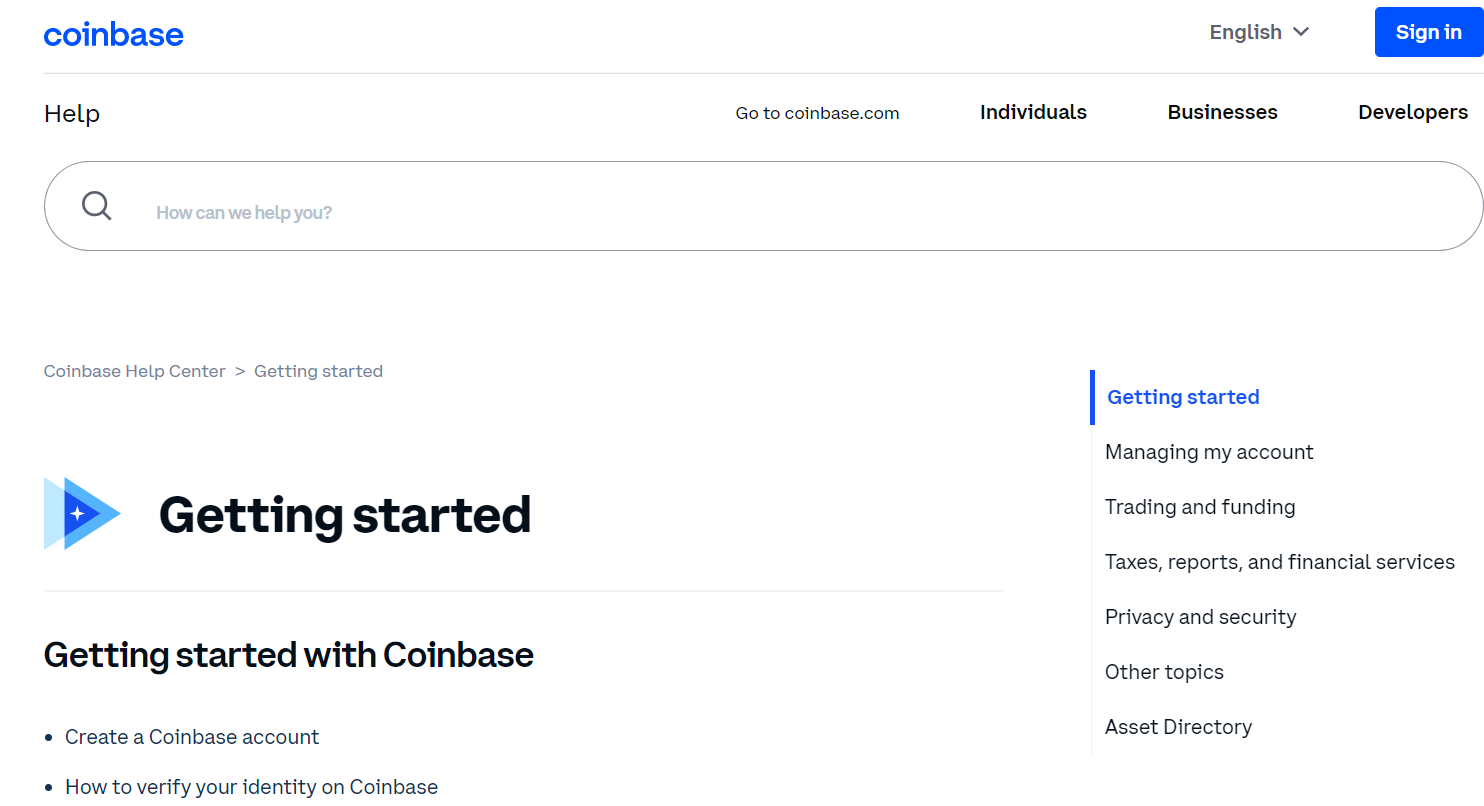Open the Individuals menu
Image resolution: width=1484 pixels, height=806 pixels.
1033,112
